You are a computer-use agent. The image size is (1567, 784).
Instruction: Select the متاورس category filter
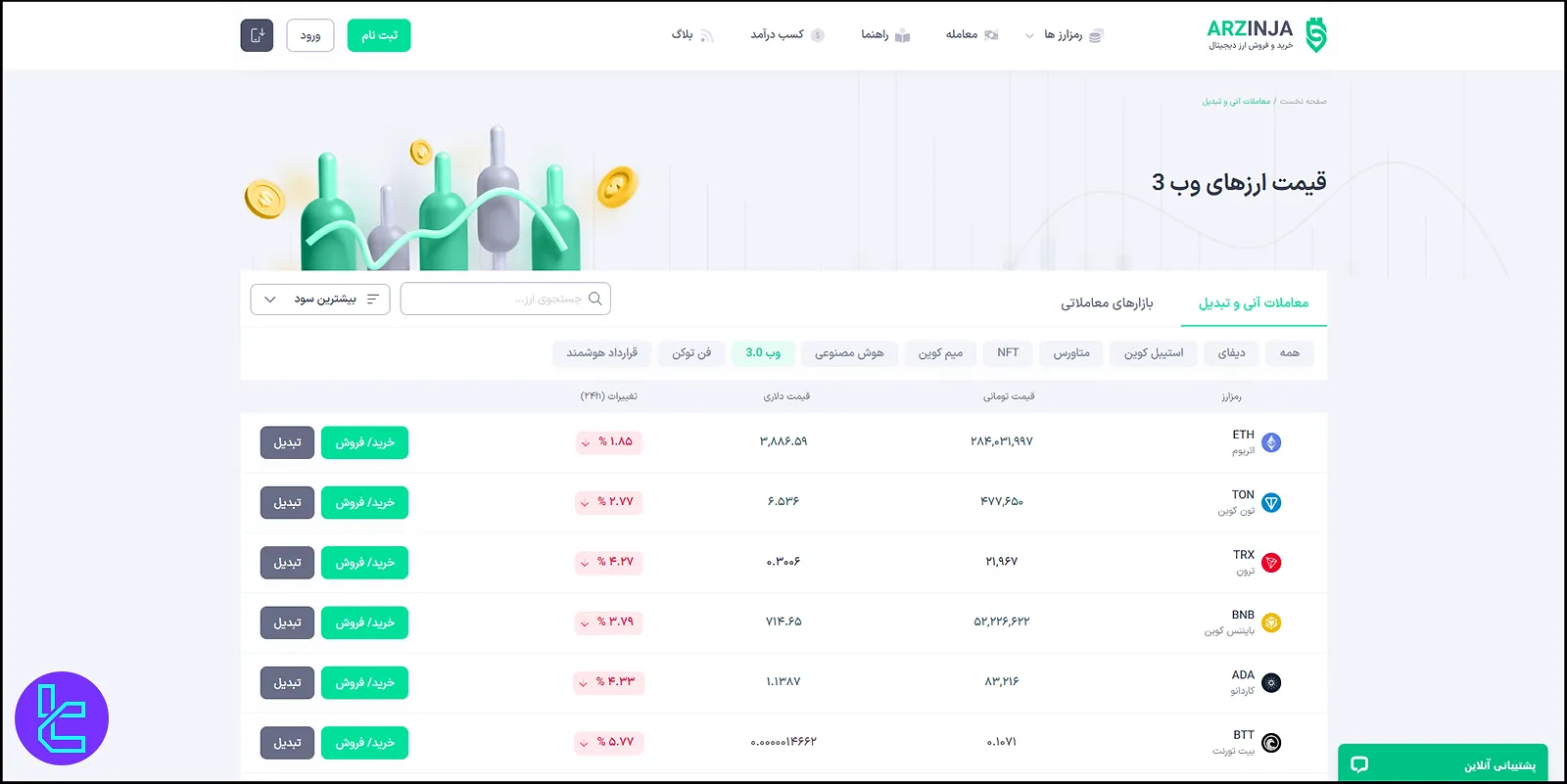1071,353
